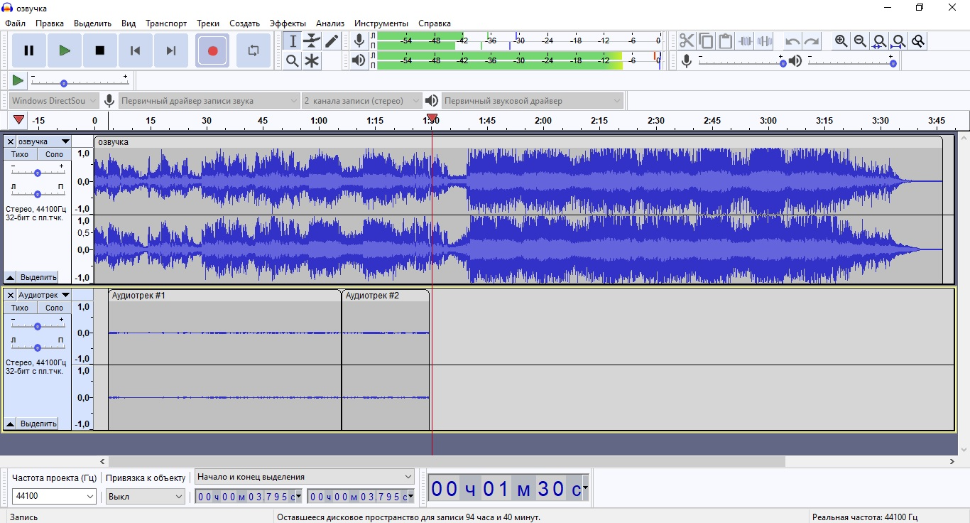Open the Вид menu
The image size is (970, 523).
128,23
